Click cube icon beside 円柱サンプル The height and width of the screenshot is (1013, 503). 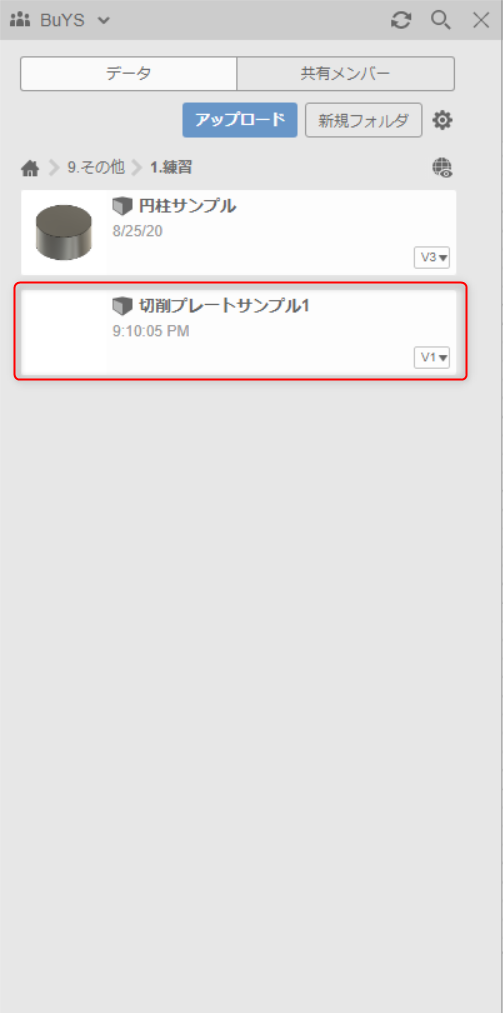coord(122,207)
